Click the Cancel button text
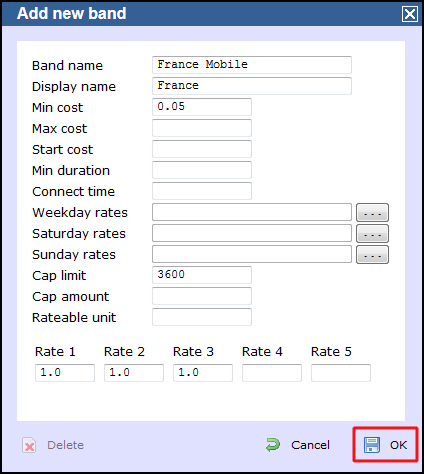 (x=310, y=445)
